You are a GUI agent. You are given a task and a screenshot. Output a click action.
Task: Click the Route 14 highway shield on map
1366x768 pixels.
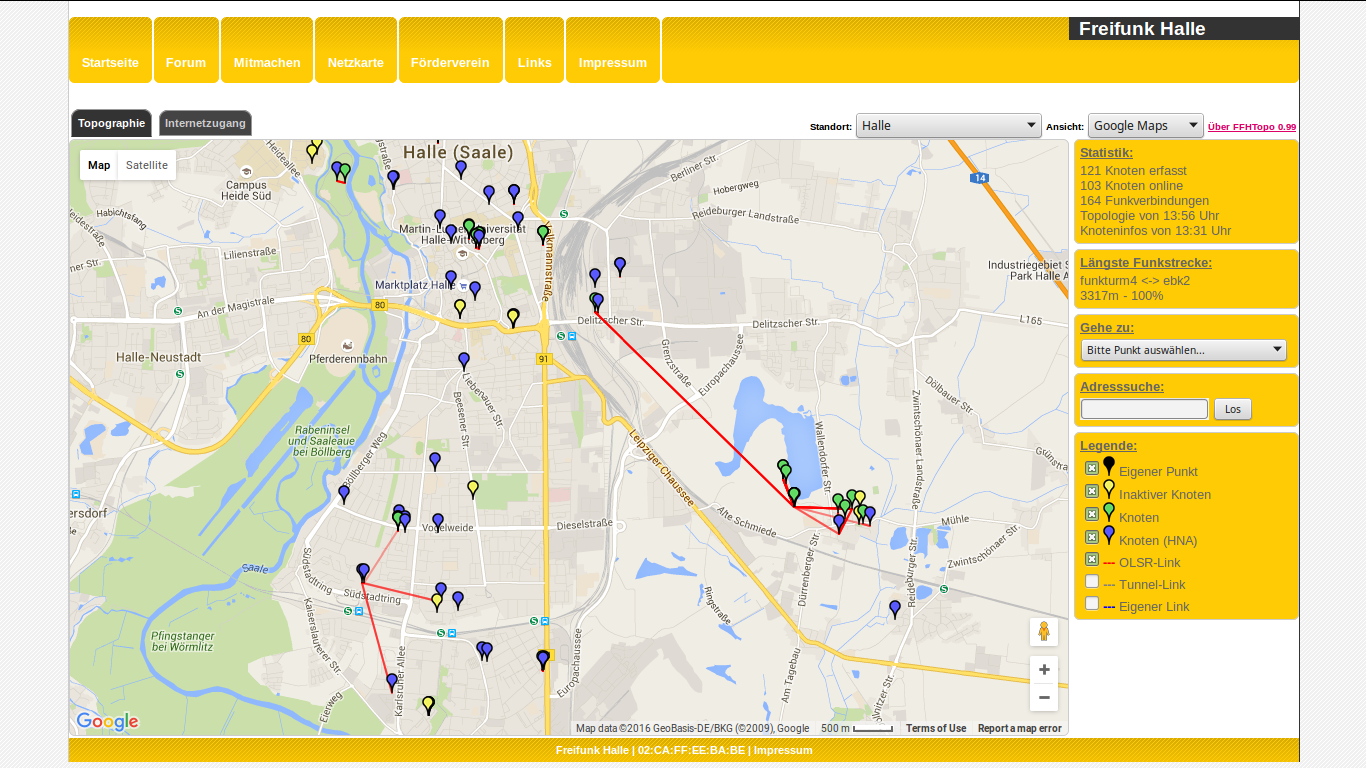(978, 178)
